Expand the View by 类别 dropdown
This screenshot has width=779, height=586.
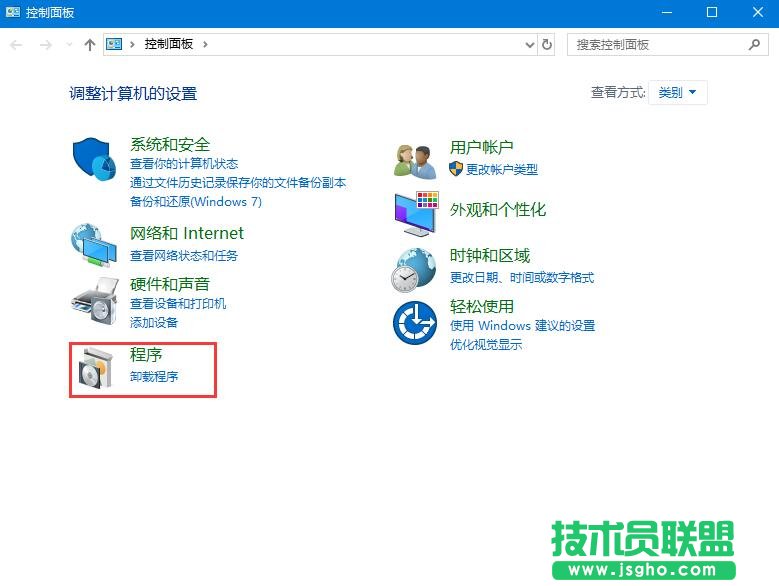678,93
